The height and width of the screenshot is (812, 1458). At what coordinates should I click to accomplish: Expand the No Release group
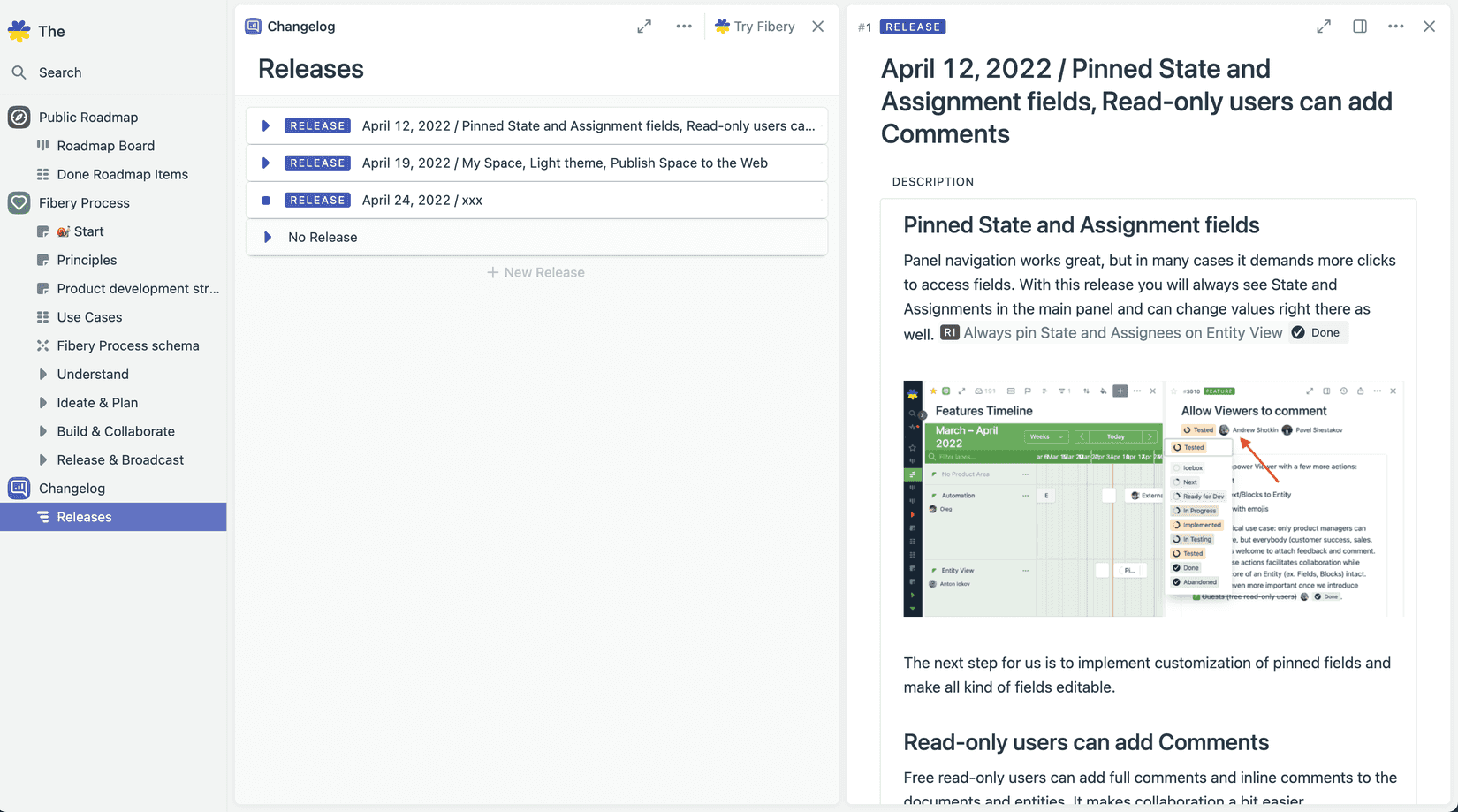click(265, 237)
